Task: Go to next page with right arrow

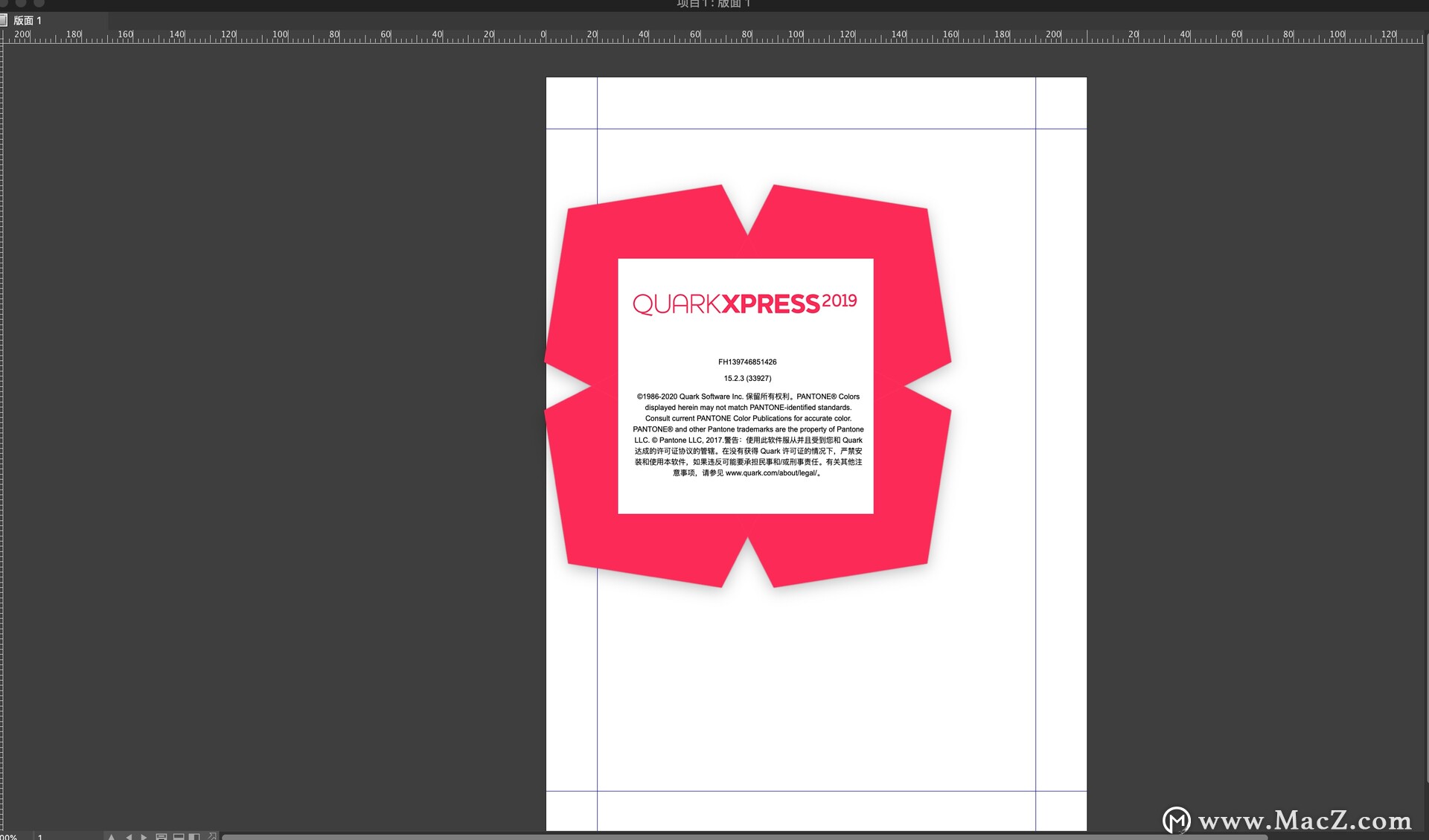Action: click(x=144, y=837)
